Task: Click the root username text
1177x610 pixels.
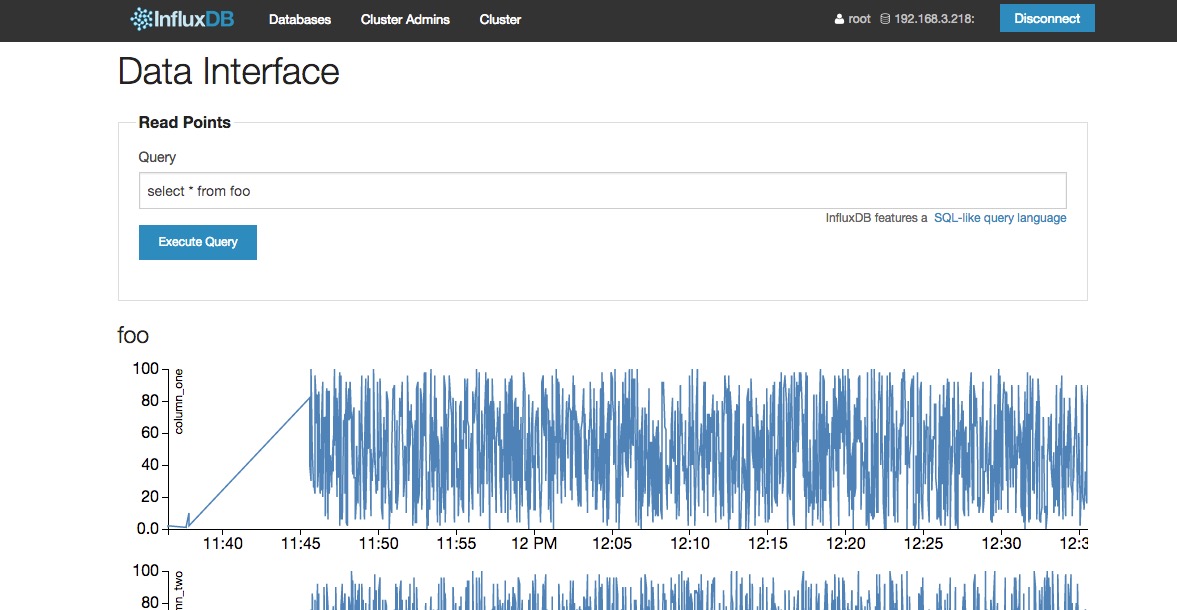Action: pyautogui.click(x=860, y=19)
